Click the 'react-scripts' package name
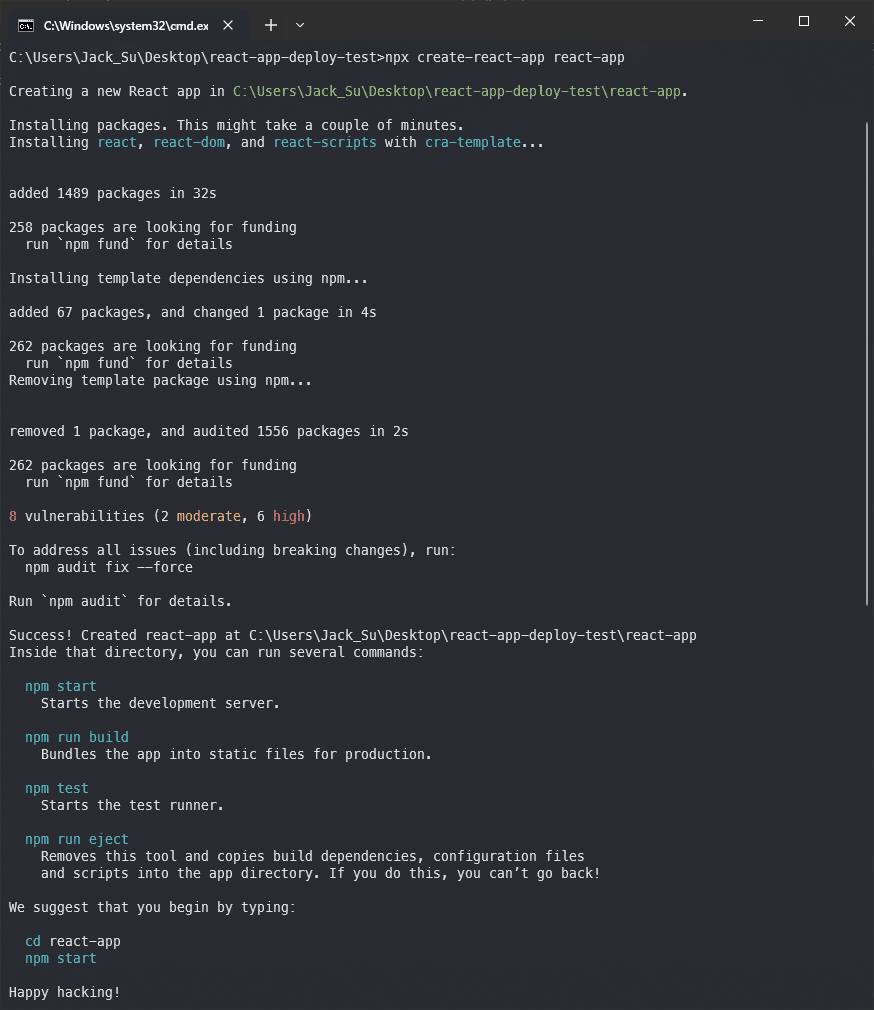This screenshot has width=874, height=1010. pyautogui.click(x=325, y=142)
